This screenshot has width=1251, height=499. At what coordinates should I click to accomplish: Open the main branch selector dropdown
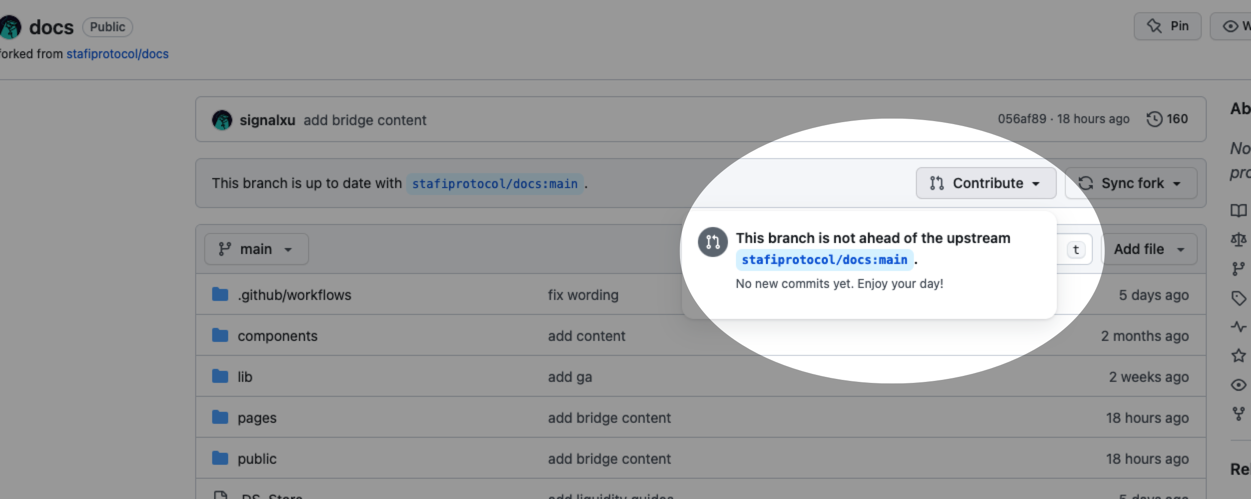[256, 249]
